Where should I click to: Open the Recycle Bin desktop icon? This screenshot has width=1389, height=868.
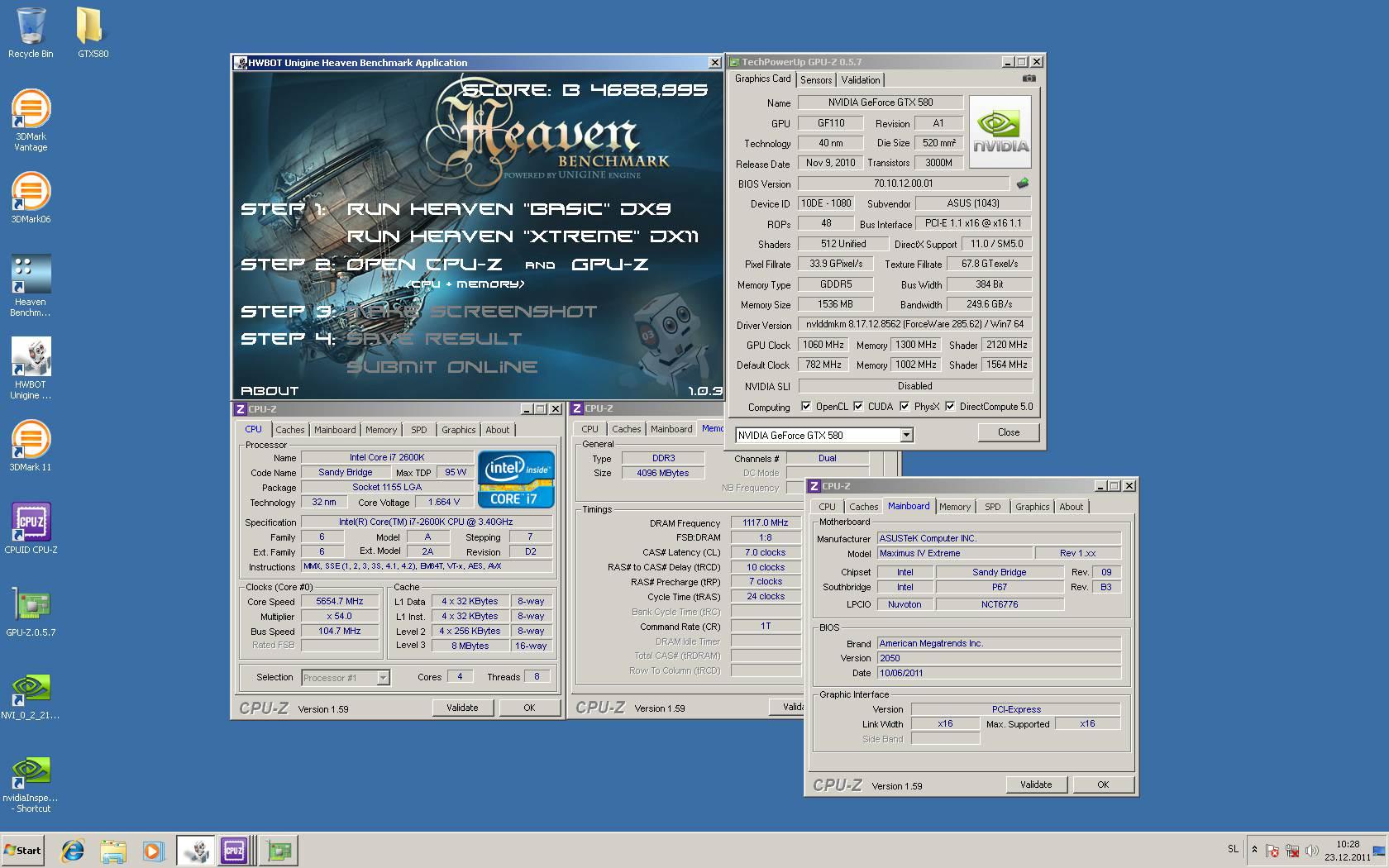pos(31,33)
